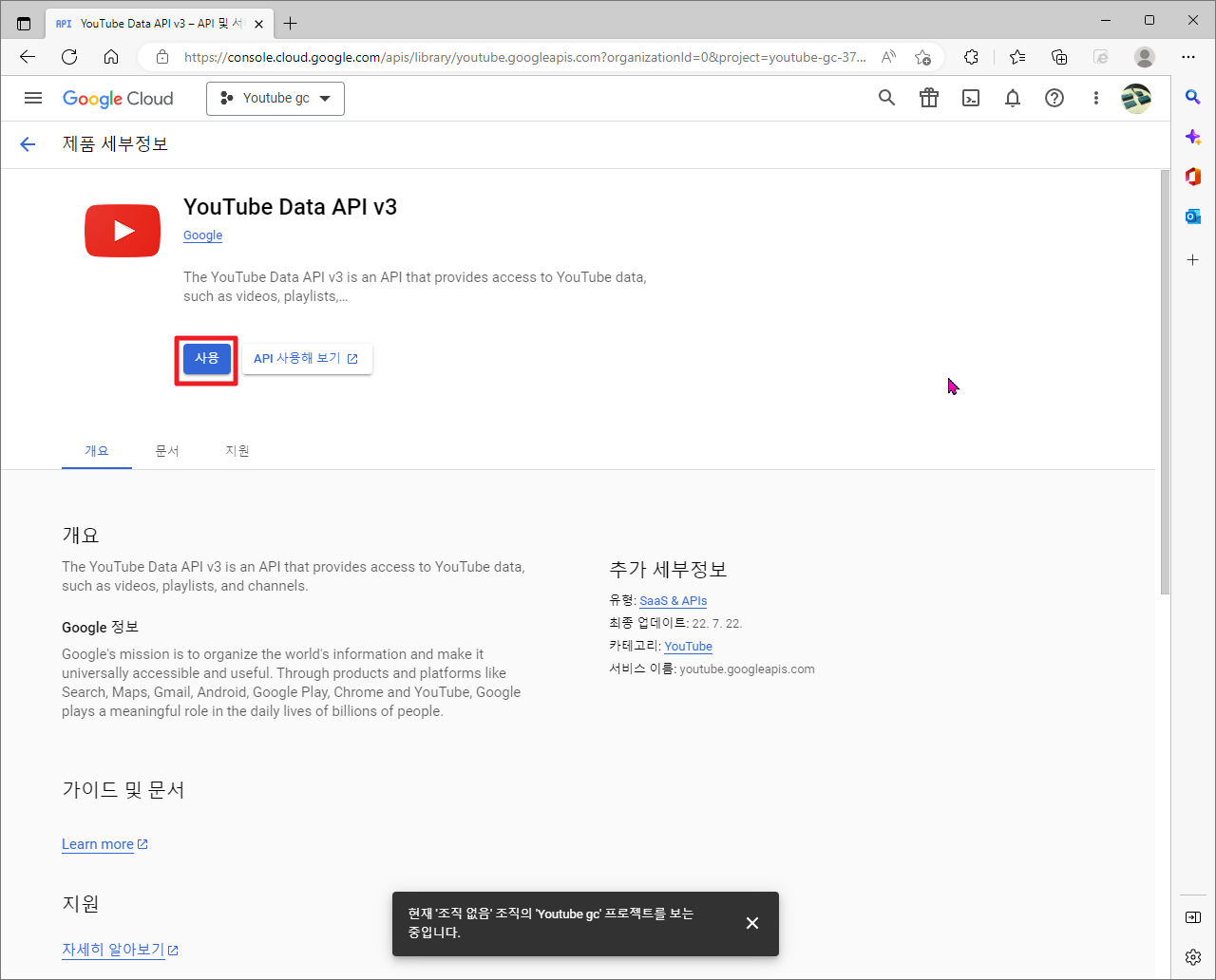Open the SaaS & APIs type link

(x=674, y=600)
